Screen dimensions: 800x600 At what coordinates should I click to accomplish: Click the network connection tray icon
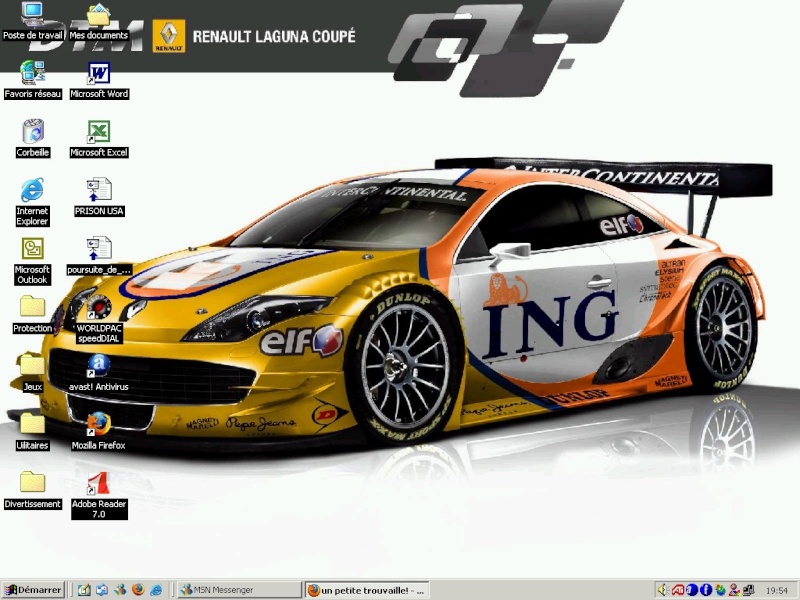(748, 590)
